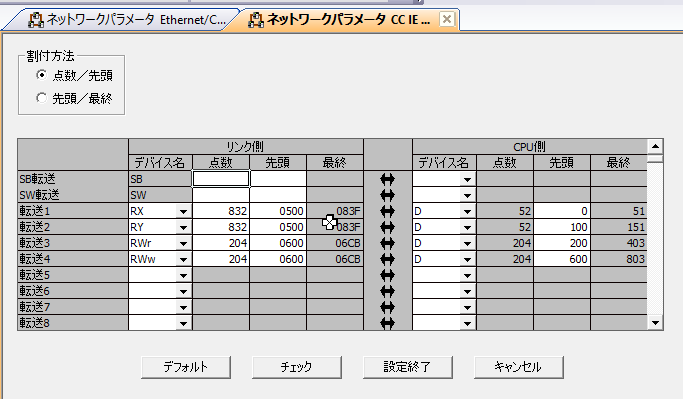Image resolution: width=683 pixels, height=399 pixels.
Task: Click 転送3 link-side 先頭 cell 0600
Action: click(278, 243)
